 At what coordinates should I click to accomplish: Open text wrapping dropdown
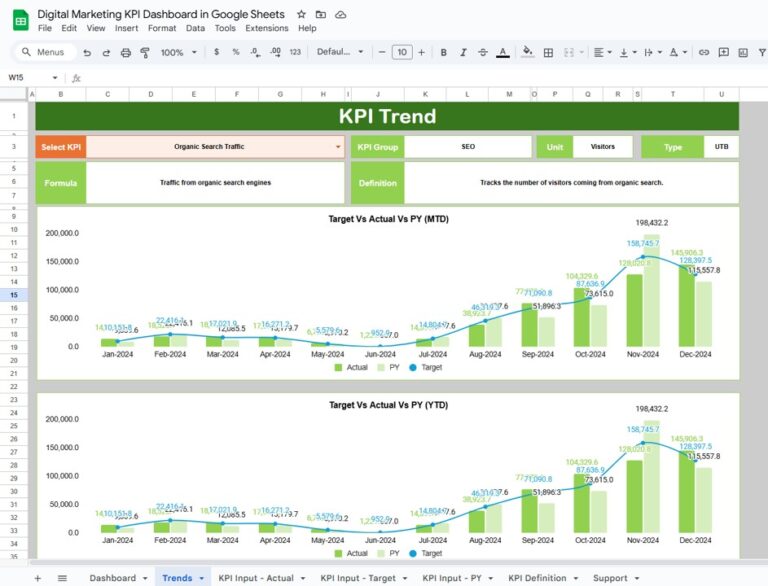(653, 52)
